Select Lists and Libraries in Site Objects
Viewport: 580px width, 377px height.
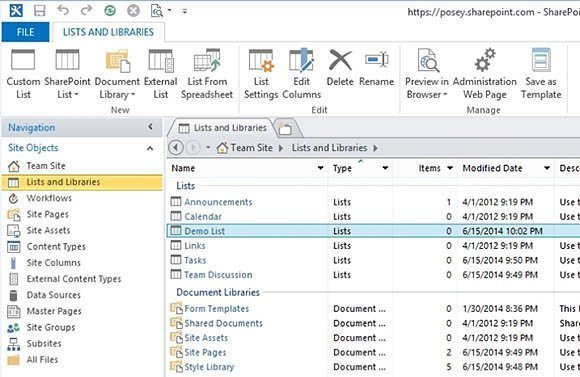(x=82, y=182)
